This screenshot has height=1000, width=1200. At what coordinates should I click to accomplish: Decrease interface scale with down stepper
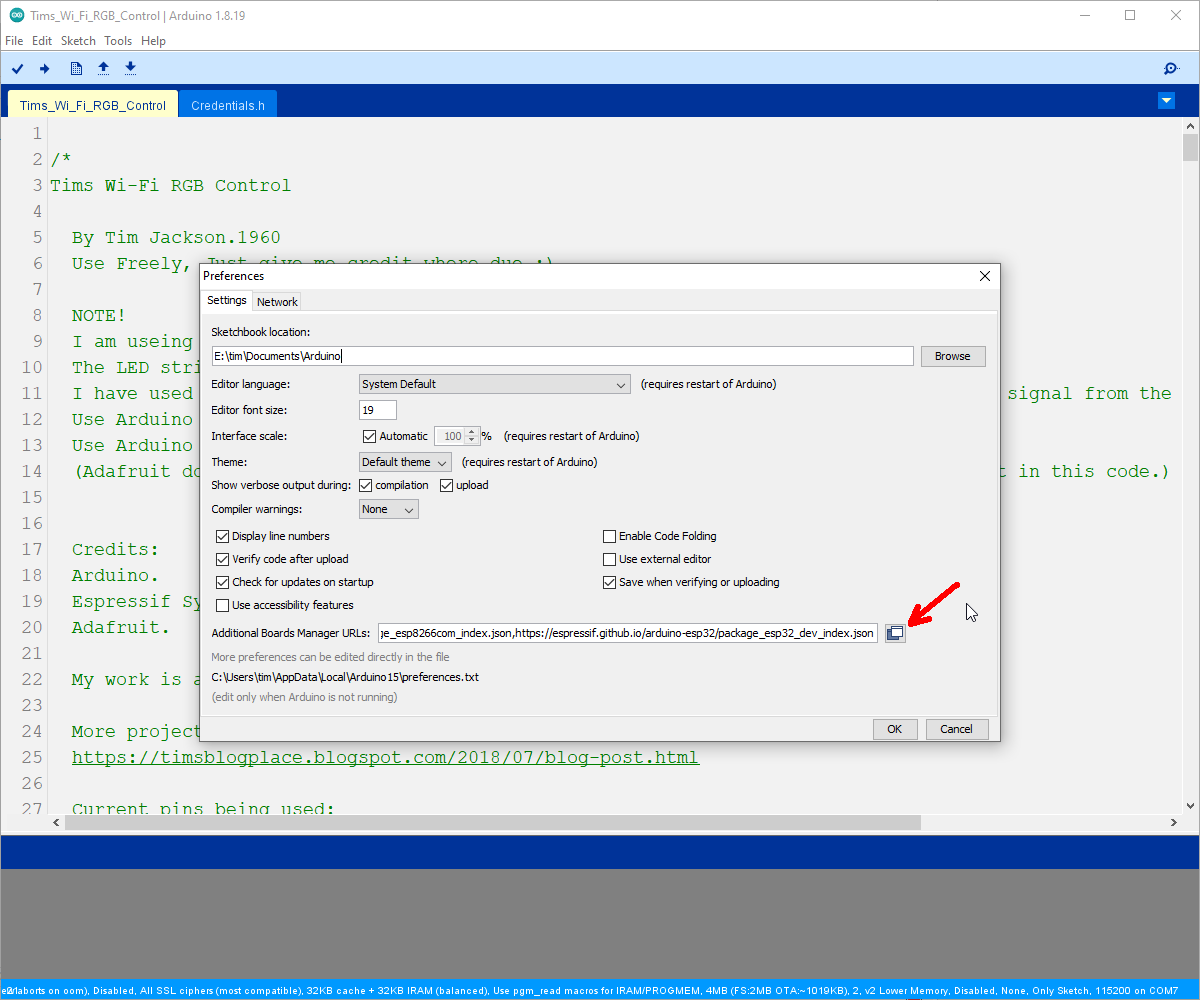472,441
